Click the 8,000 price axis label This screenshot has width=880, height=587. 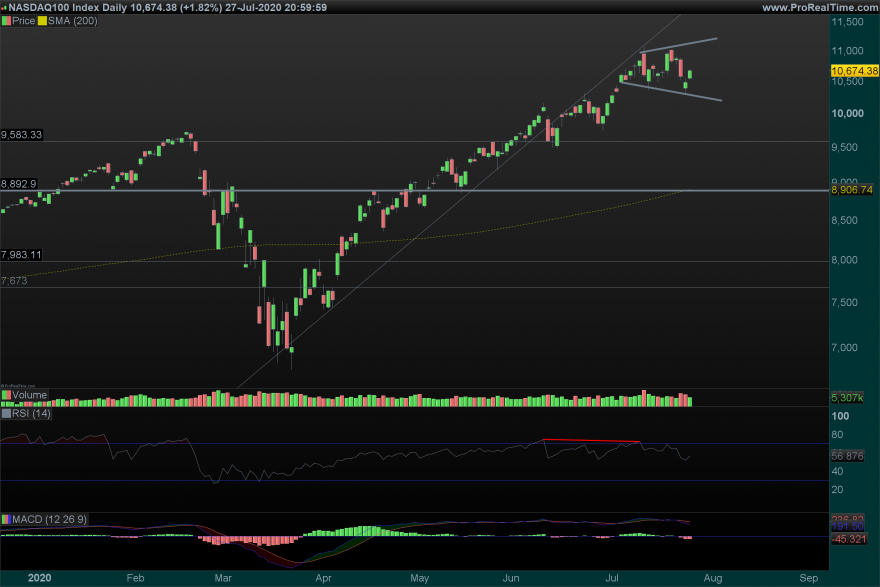coord(845,260)
